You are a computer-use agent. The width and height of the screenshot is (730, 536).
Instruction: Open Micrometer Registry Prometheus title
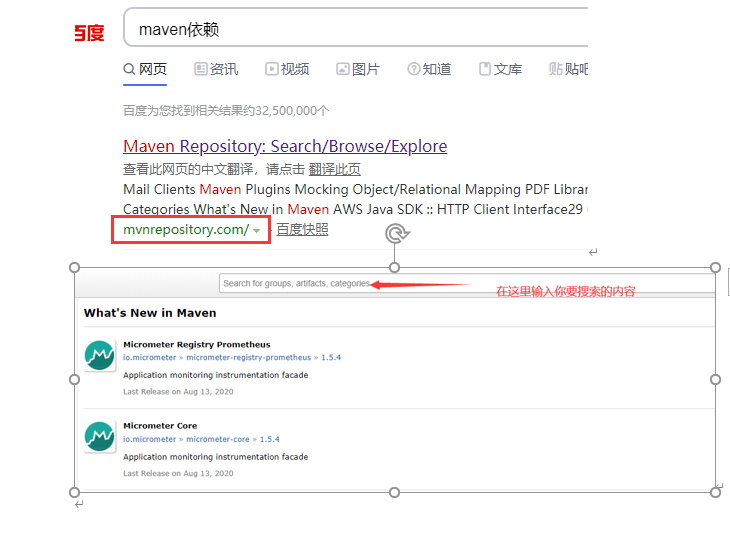(x=196, y=345)
